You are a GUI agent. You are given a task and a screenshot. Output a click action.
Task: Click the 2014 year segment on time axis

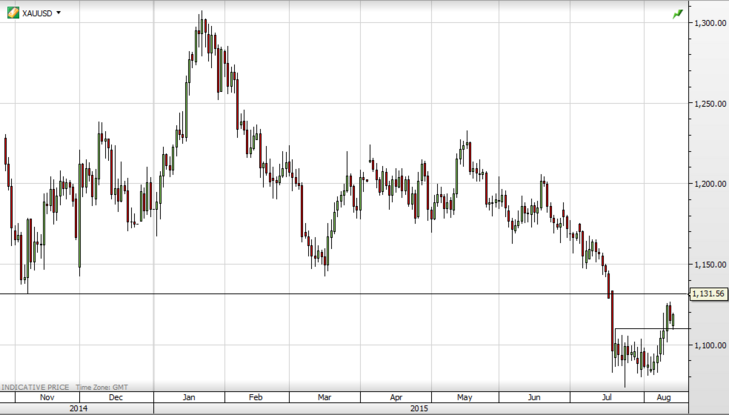click(78, 409)
